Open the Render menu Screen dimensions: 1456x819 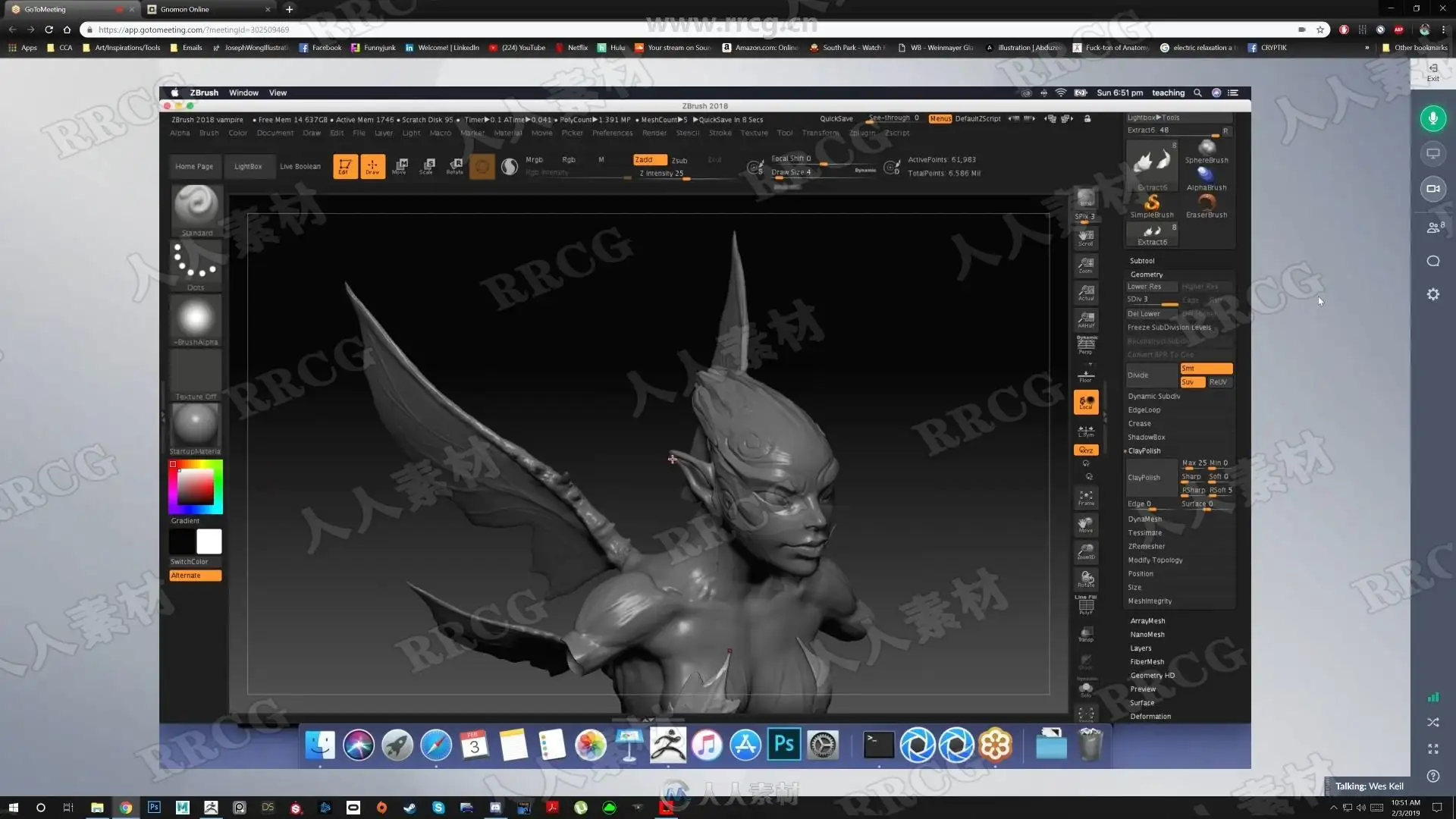coord(654,133)
